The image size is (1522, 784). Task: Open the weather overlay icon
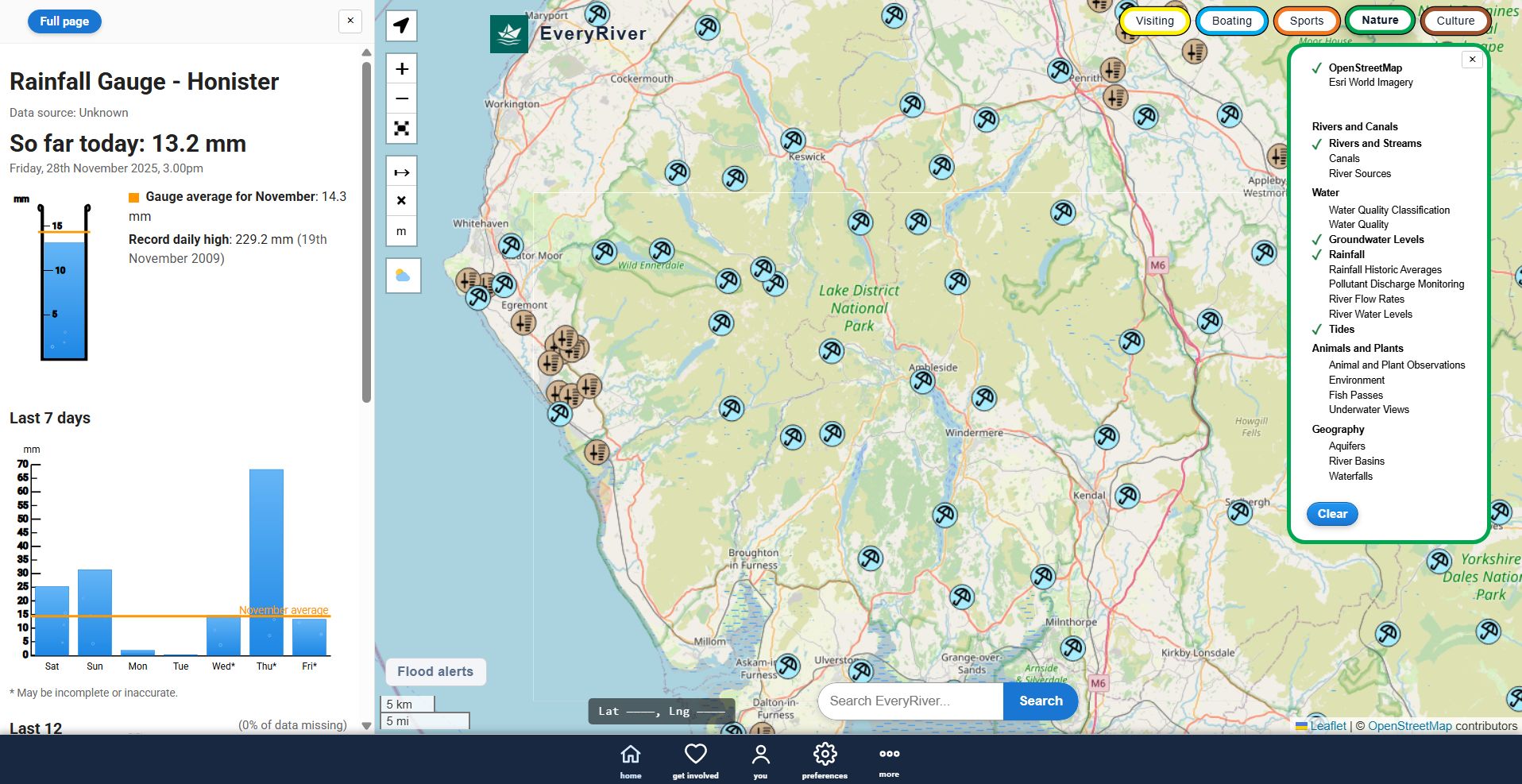403,276
